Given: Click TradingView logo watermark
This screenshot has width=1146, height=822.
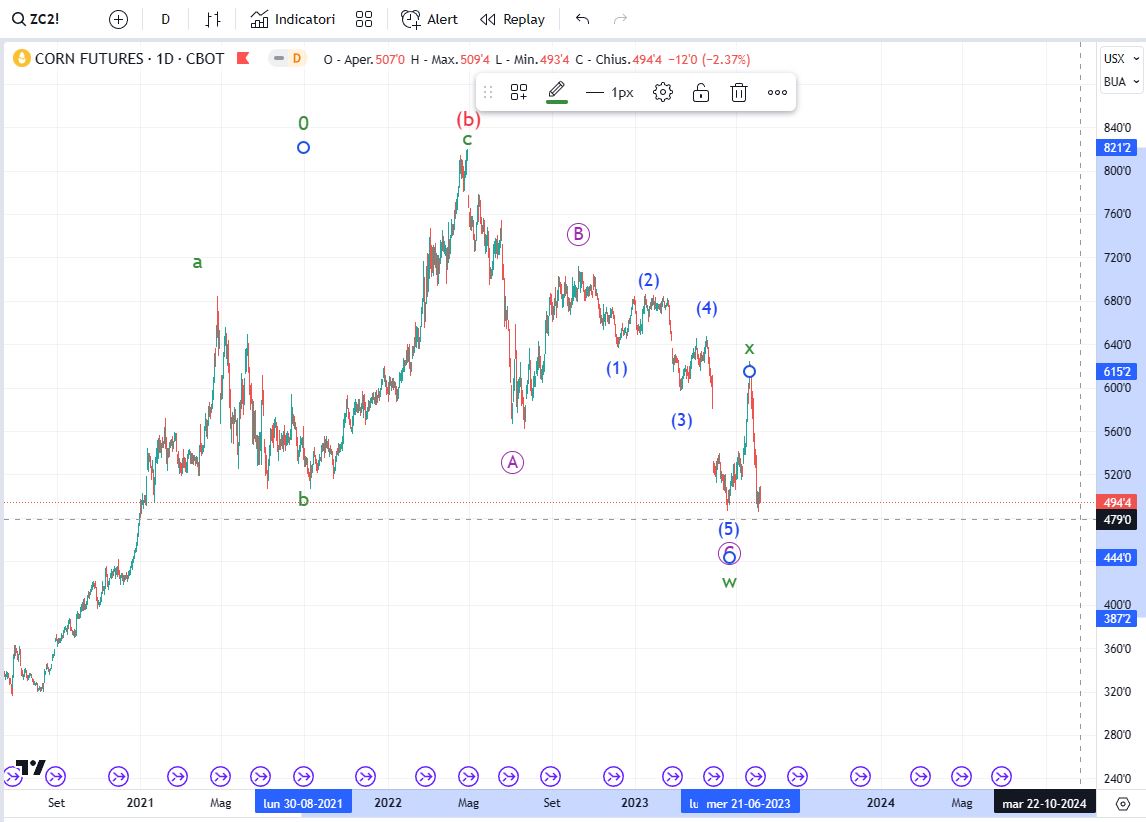Looking at the screenshot, I should [31, 767].
